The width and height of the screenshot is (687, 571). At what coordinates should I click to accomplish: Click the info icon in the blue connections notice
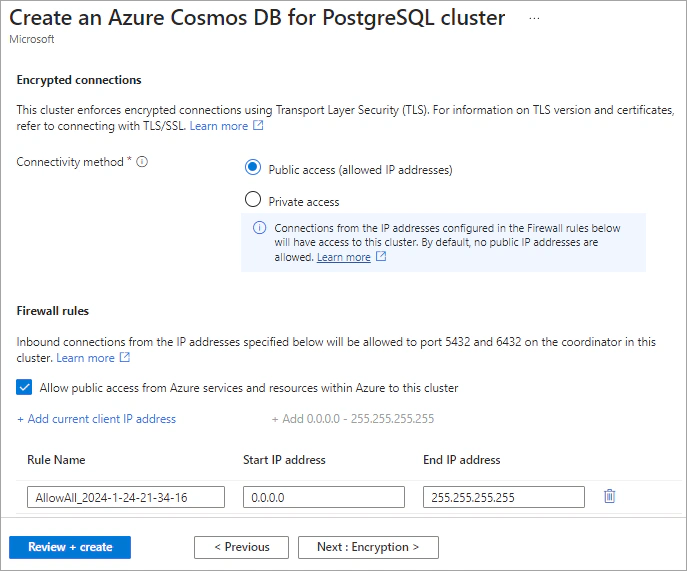pyautogui.click(x=259, y=228)
